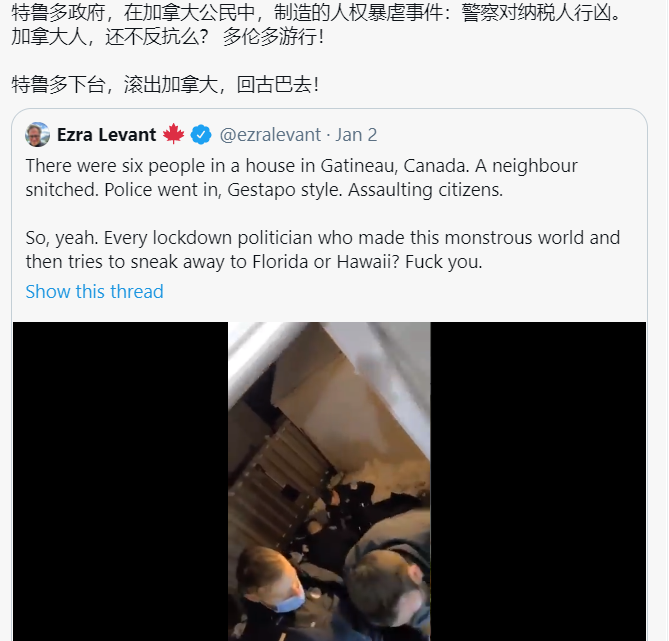
Task: Open the Jan 2 timestamp
Action: tap(356, 135)
